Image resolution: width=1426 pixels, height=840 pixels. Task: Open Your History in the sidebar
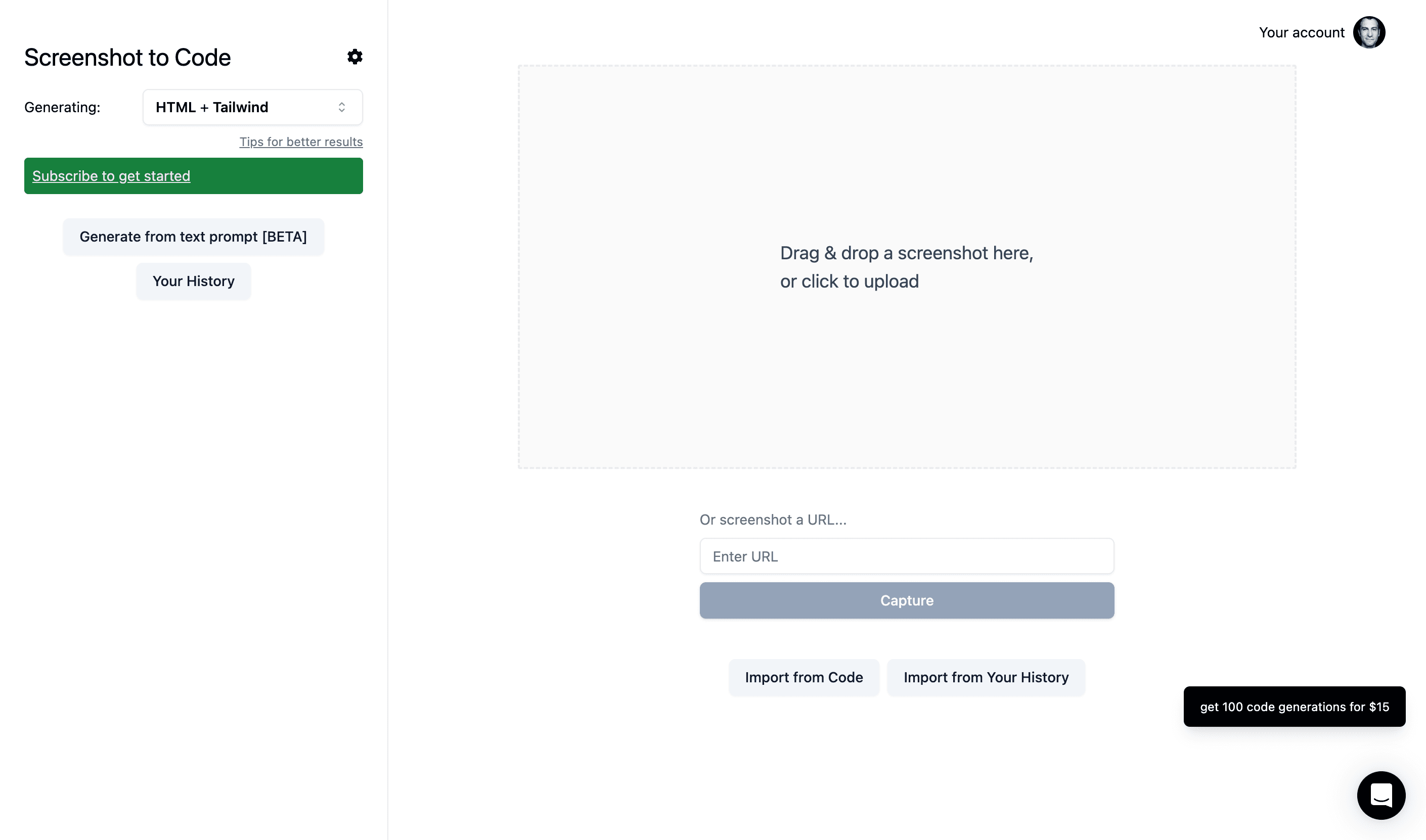click(193, 282)
